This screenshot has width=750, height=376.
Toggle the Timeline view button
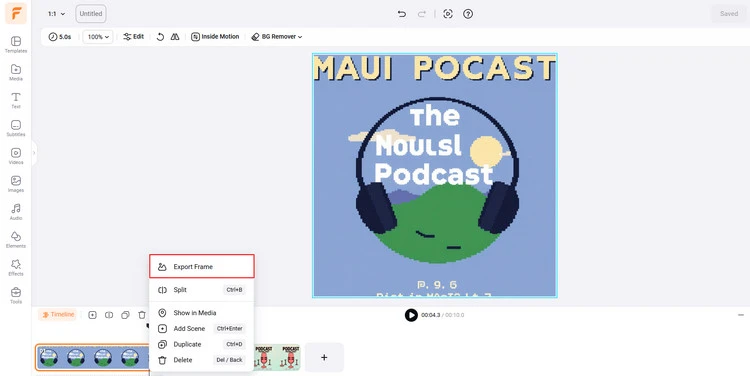coord(58,314)
